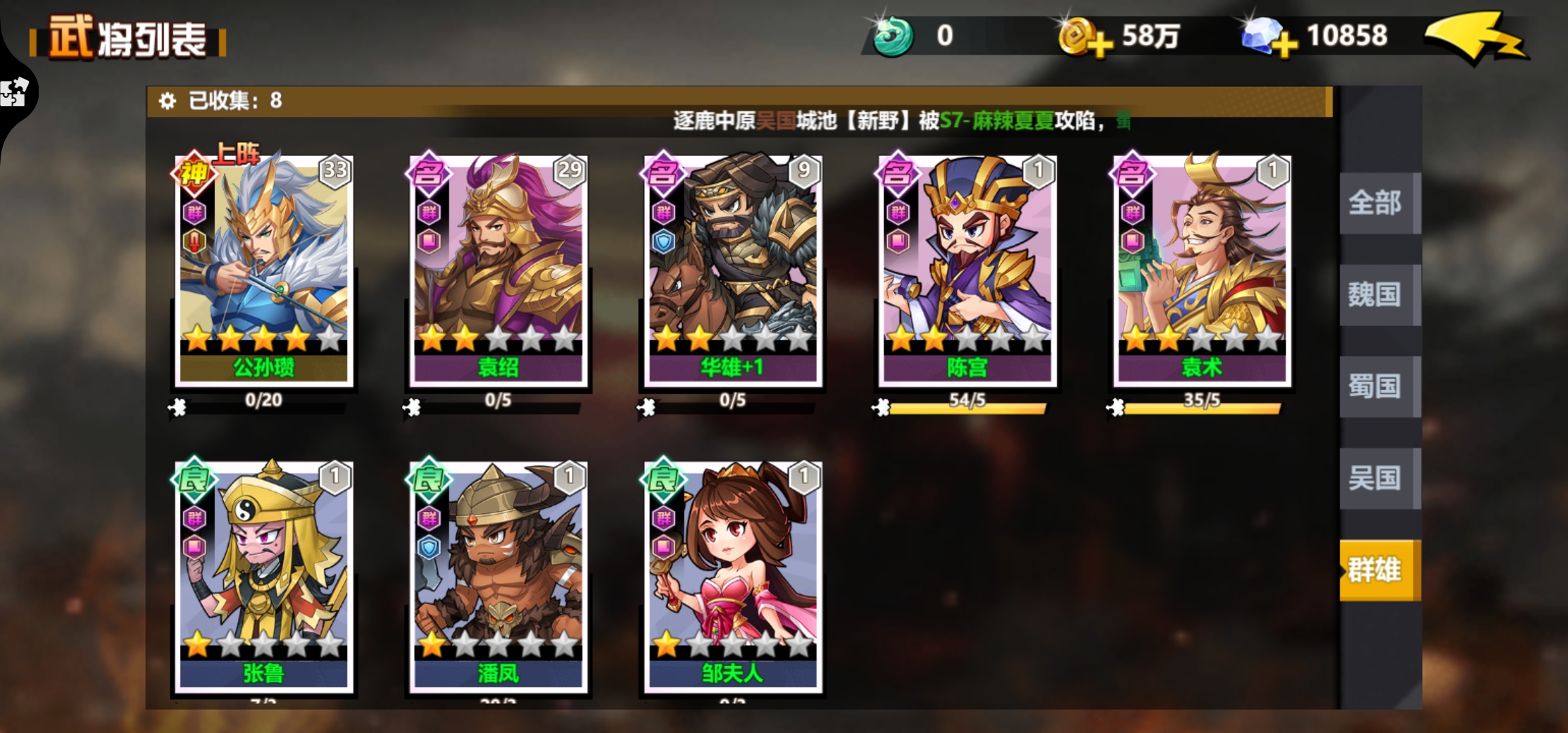Click the 神 rank badge on 公孙瓒
Image resolution: width=1568 pixels, height=733 pixels.
click(x=194, y=174)
